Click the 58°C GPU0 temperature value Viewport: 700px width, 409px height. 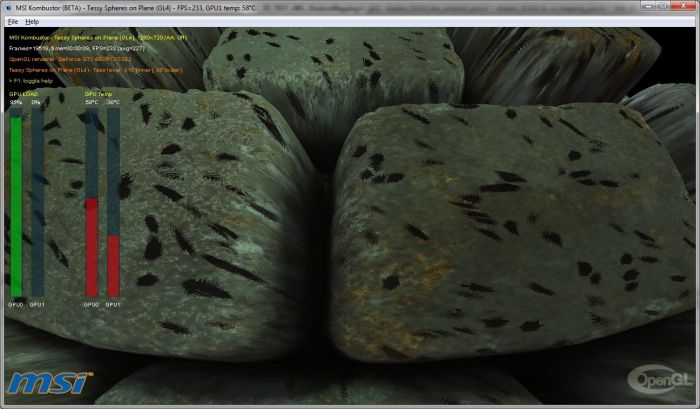coord(92,102)
